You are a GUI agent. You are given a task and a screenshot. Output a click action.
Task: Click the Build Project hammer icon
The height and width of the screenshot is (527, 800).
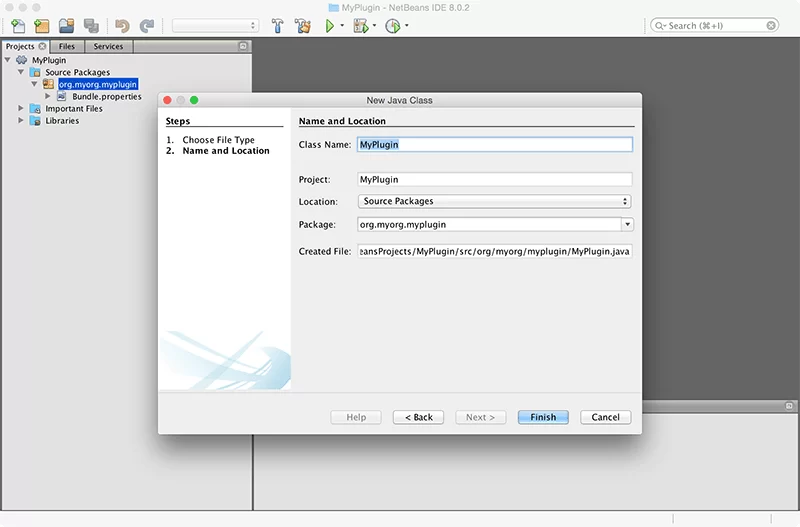point(278,26)
